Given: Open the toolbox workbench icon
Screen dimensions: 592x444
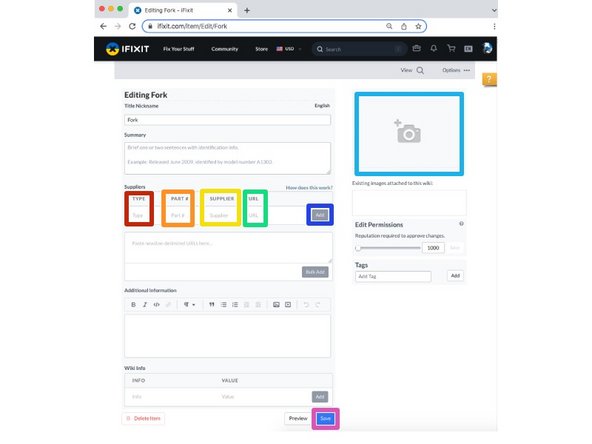Looking at the screenshot, I should [x=416, y=48].
